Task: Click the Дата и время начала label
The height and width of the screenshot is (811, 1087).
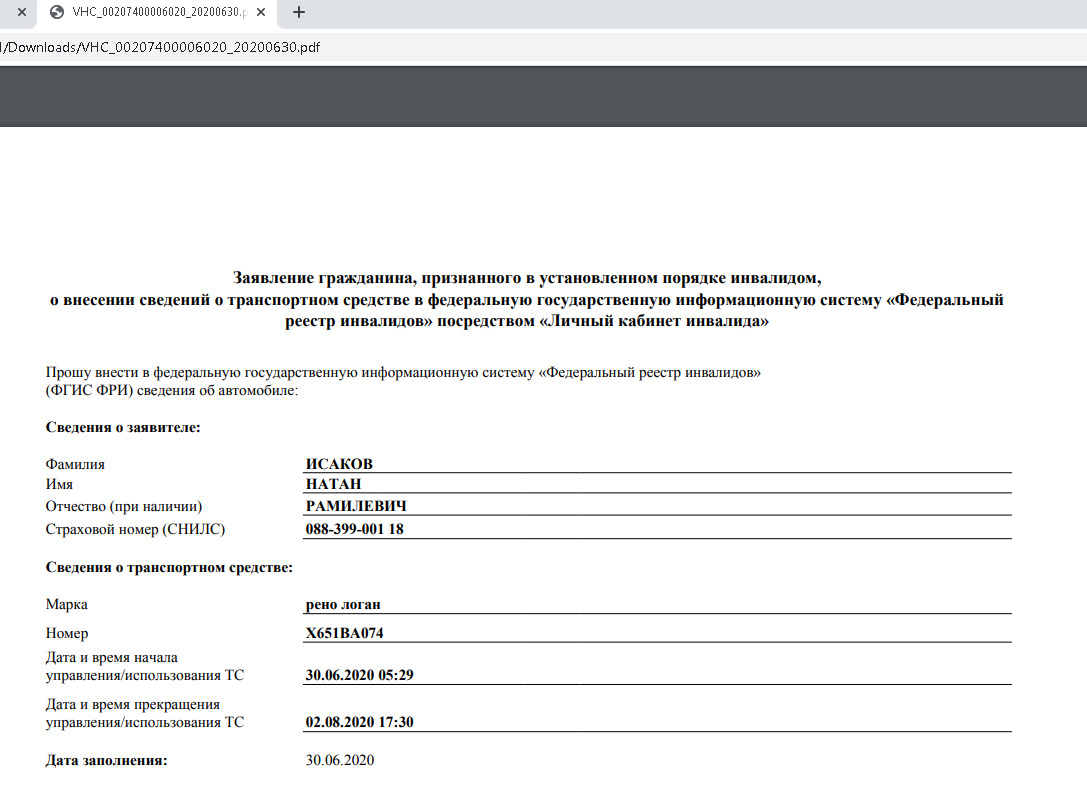Action: pyautogui.click(x=145, y=666)
